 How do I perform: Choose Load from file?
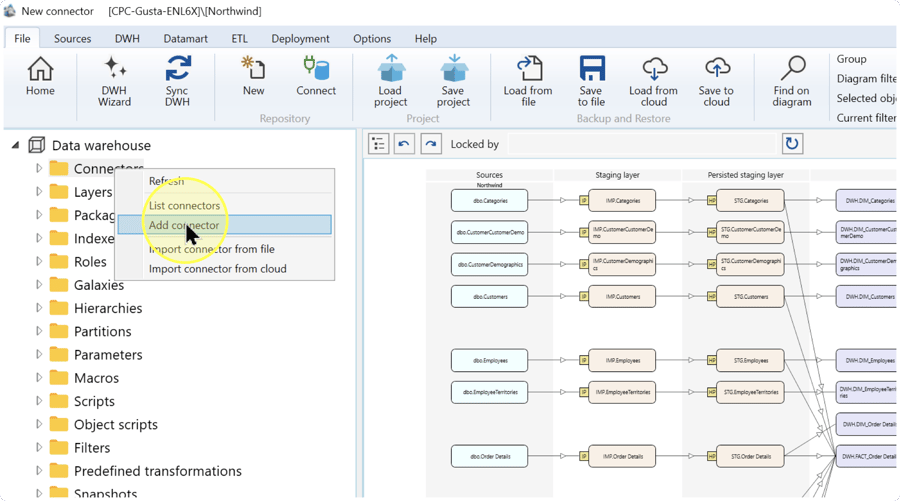pos(529,68)
